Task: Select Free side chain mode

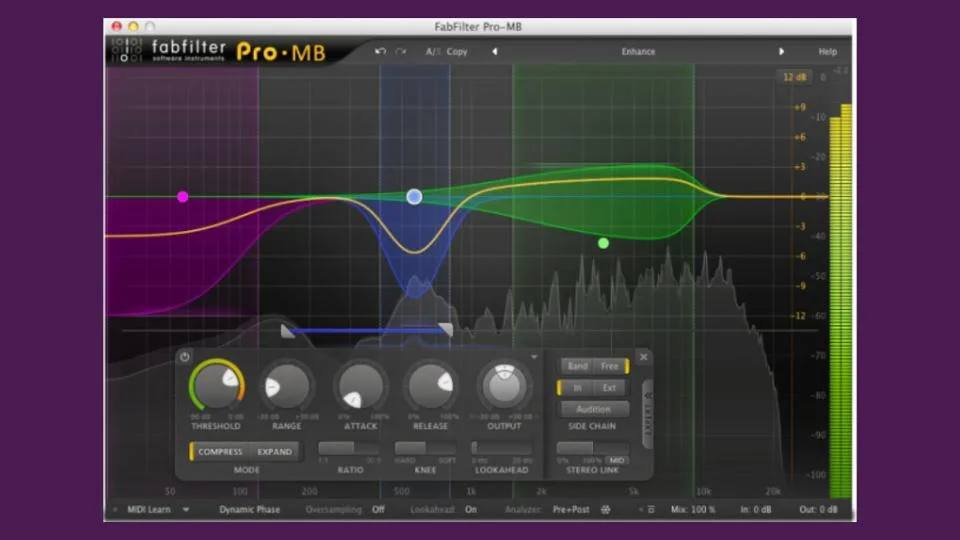Action: point(610,366)
